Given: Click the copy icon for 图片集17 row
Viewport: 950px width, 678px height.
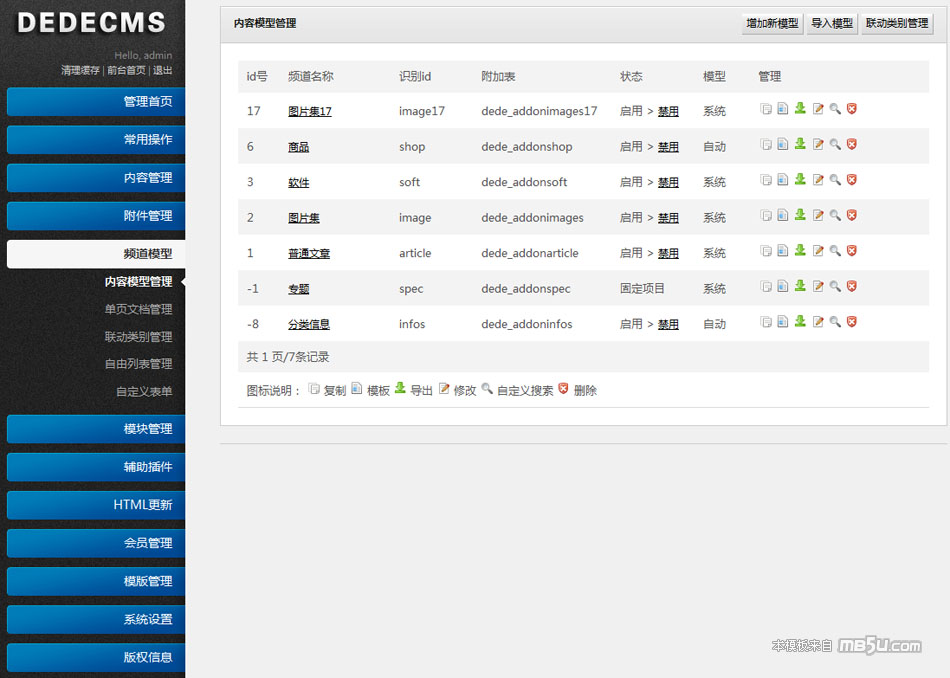Looking at the screenshot, I should click(766, 109).
